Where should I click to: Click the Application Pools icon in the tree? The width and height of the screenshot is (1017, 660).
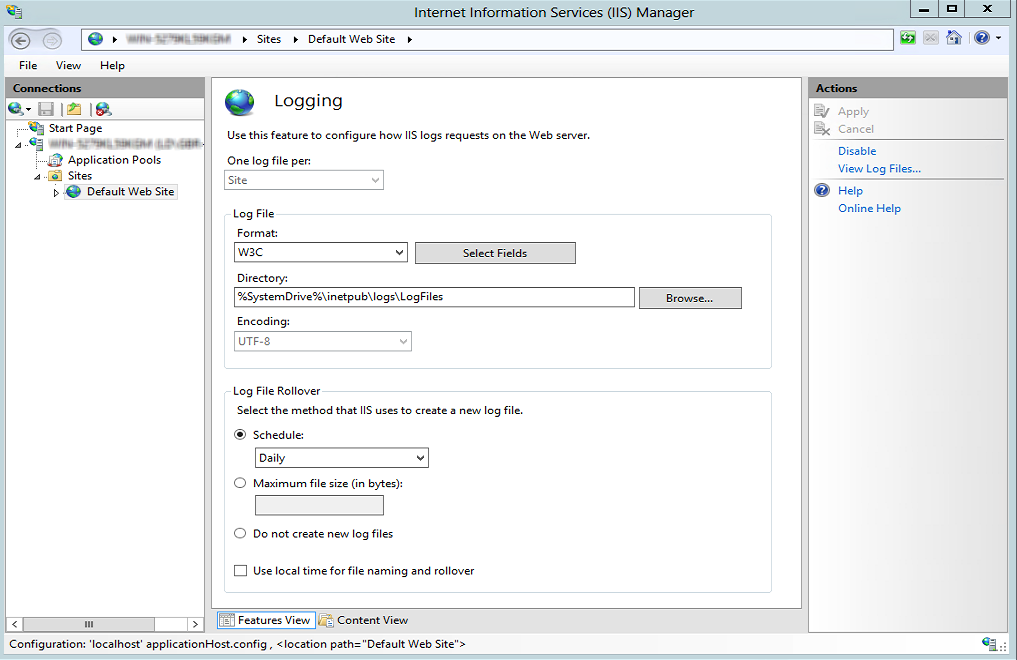pos(55,160)
